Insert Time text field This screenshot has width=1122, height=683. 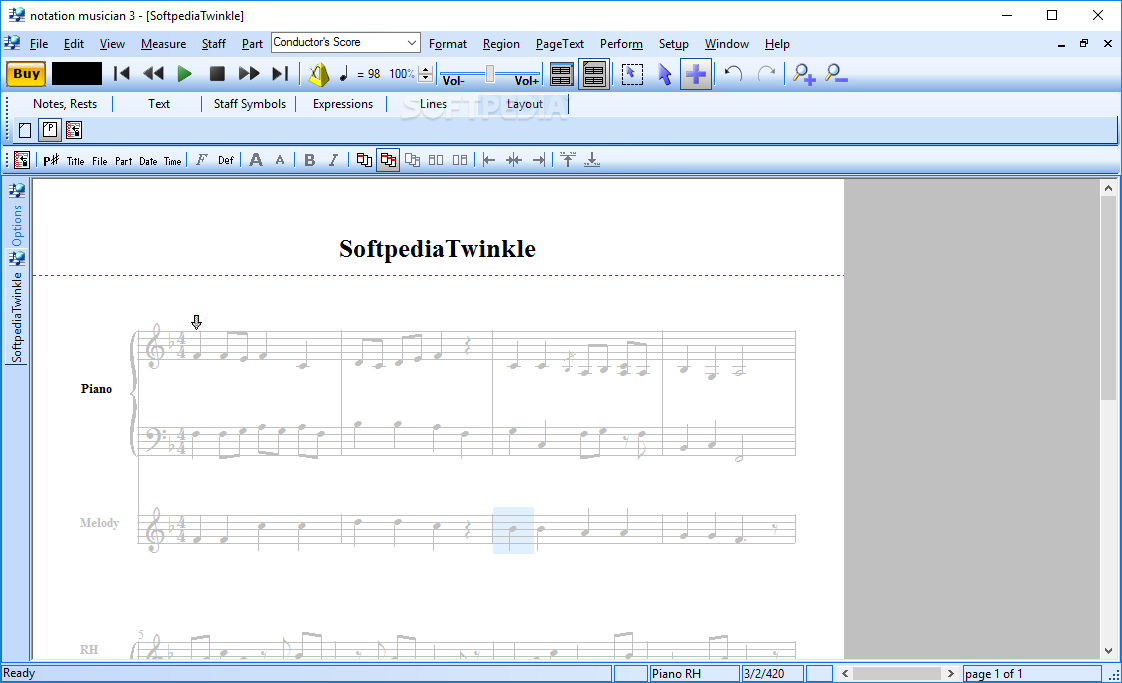(x=172, y=161)
